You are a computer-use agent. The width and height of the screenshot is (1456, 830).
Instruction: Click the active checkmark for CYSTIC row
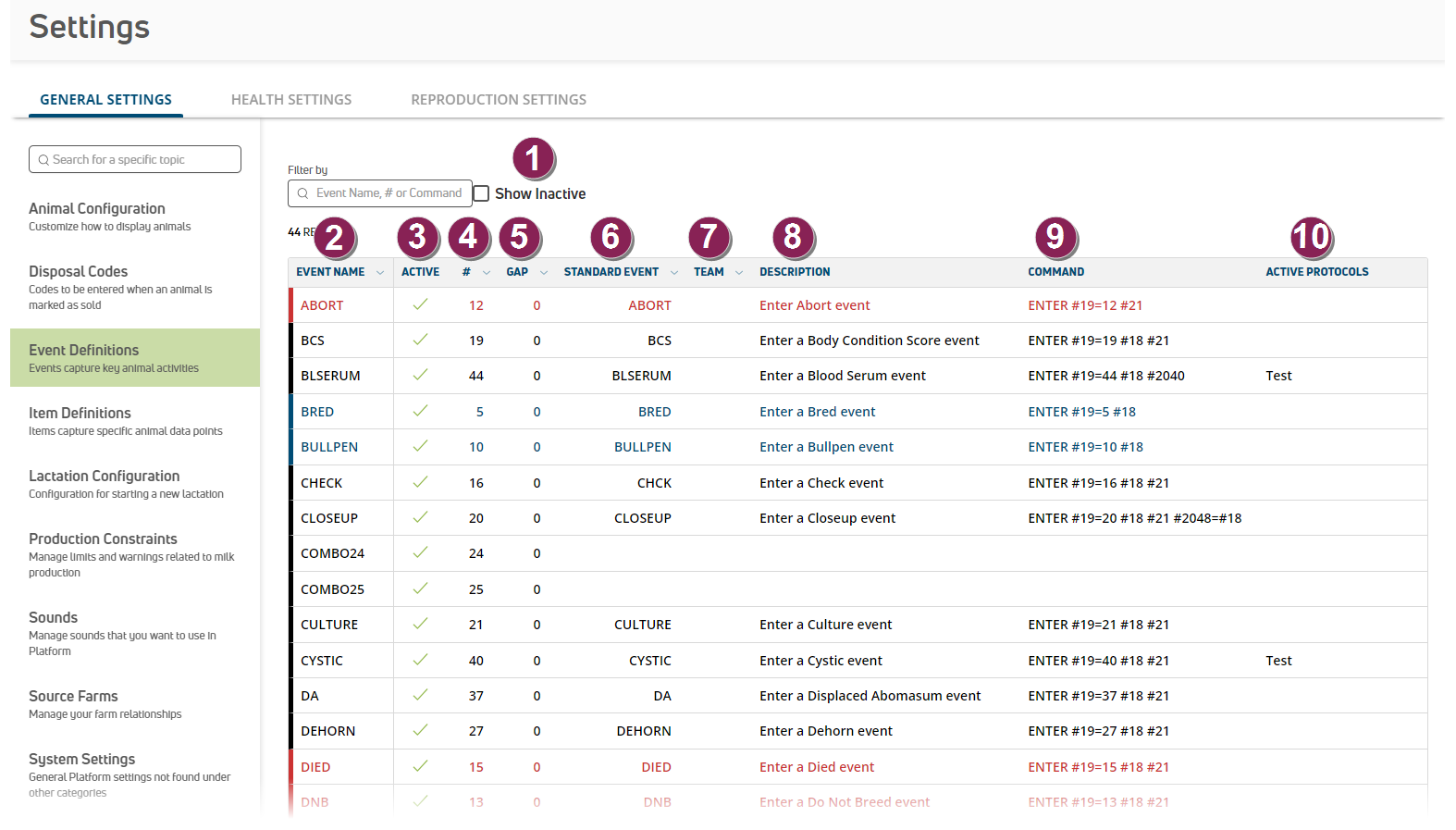pos(420,660)
